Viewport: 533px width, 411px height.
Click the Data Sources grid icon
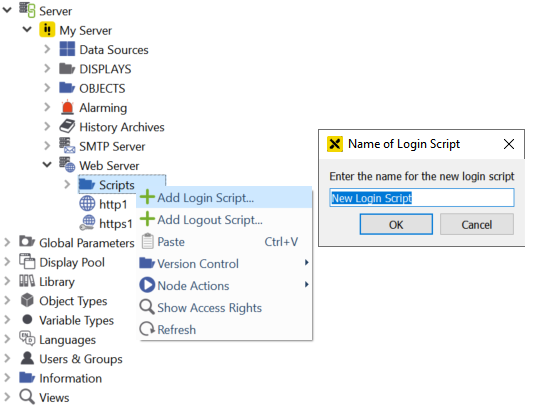click(67, 49)
